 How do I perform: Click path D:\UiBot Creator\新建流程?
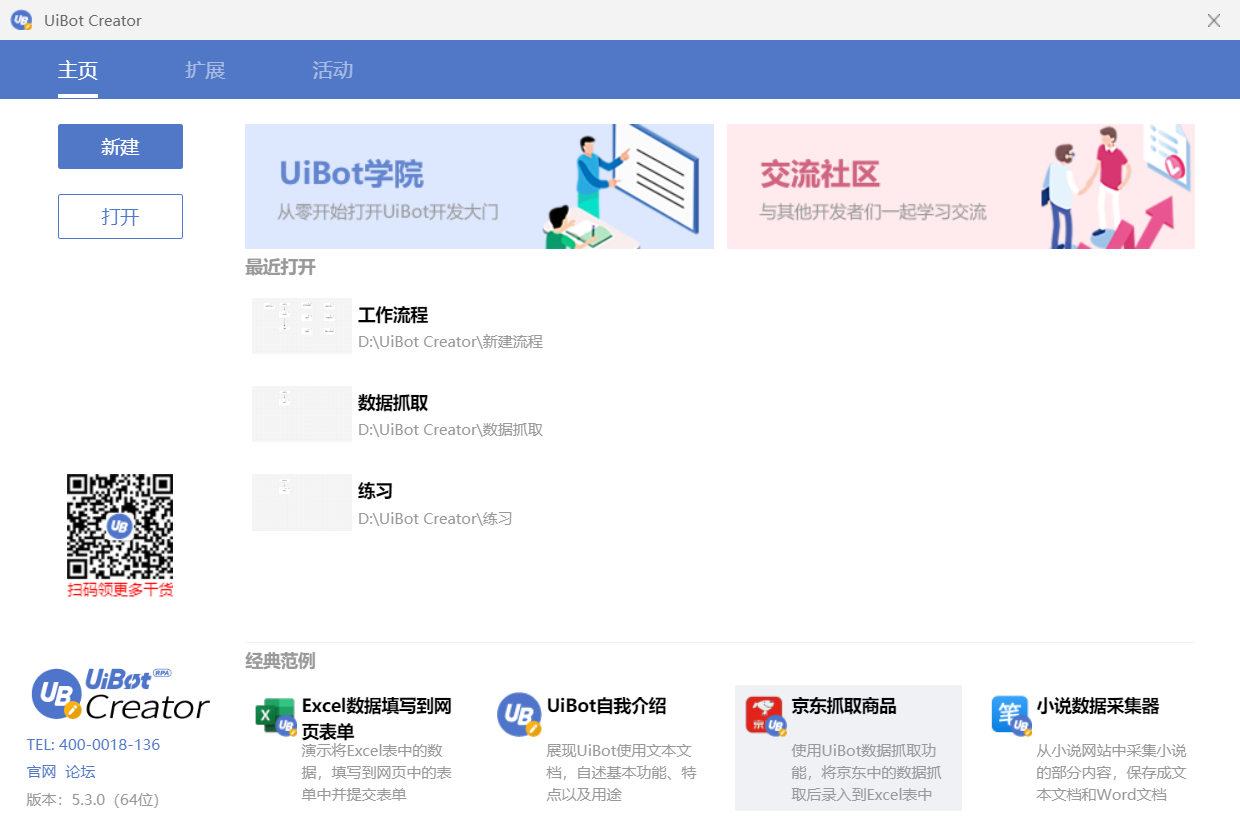(x=450, y=342)
